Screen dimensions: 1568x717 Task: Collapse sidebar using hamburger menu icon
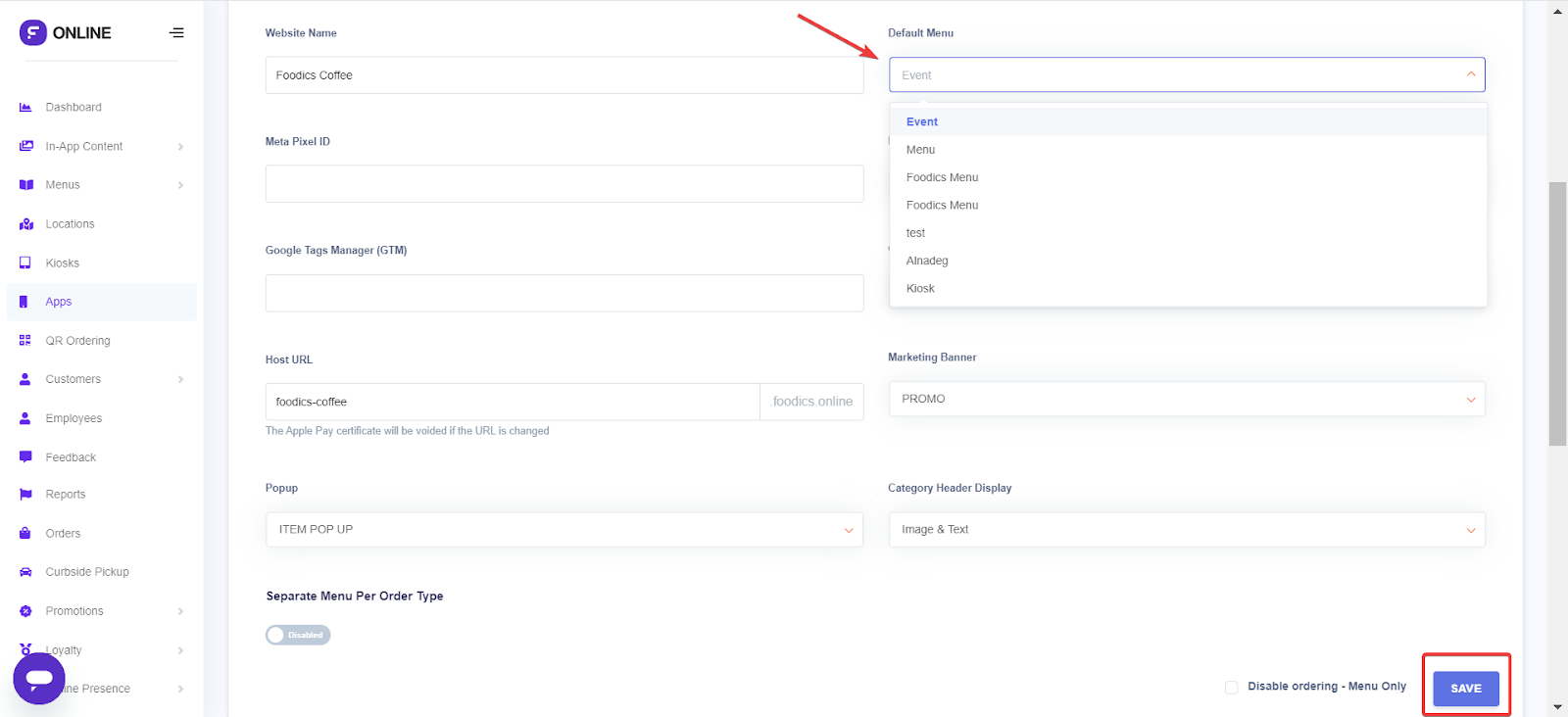[x=176, y=33]
